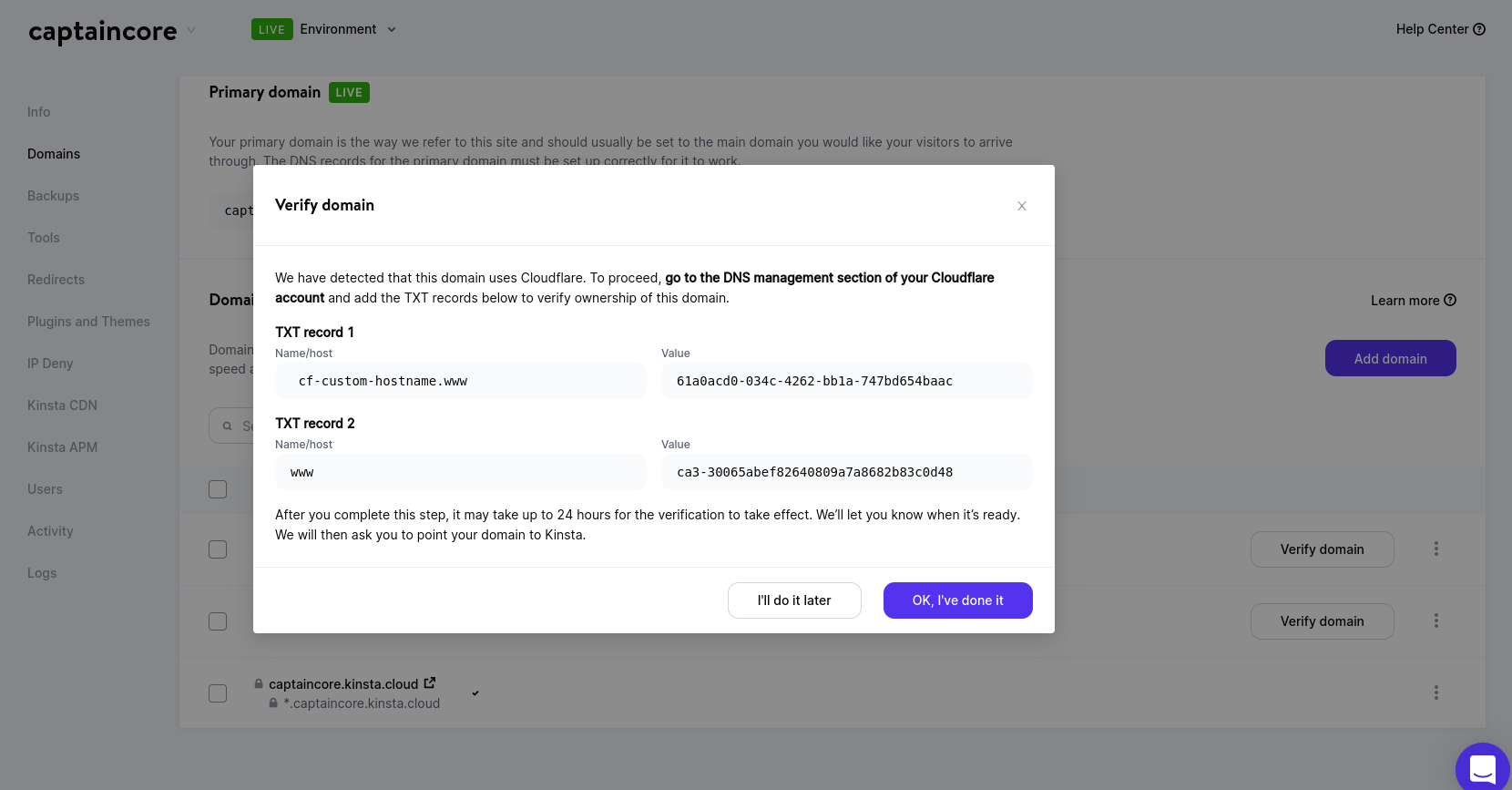The height and width of the screenshot is (790, 1512).
Task: Click the *.captaincore.kinsta.cloud wildcard text
Action: point(362,703)
